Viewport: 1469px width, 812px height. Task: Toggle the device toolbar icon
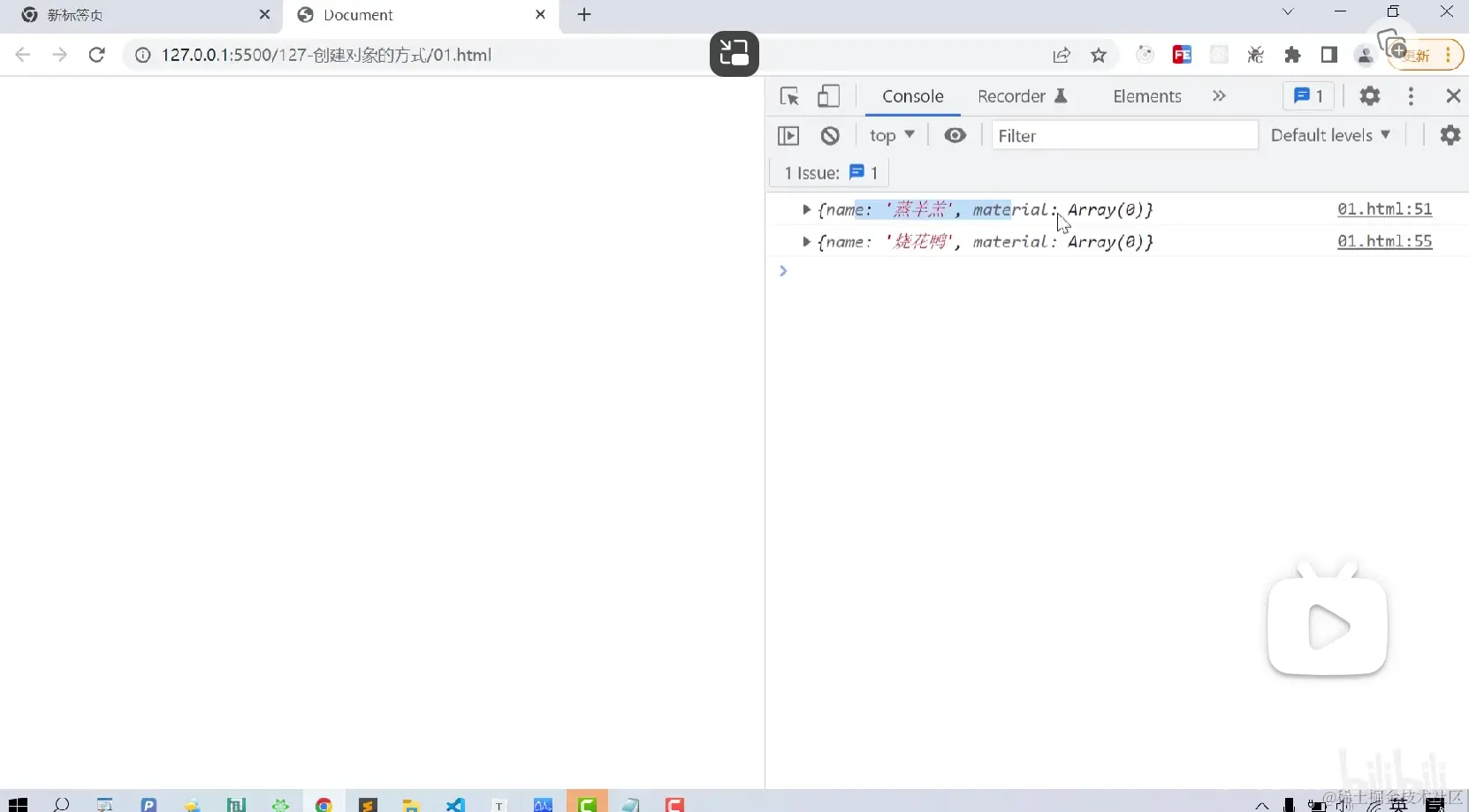(828, 96)
